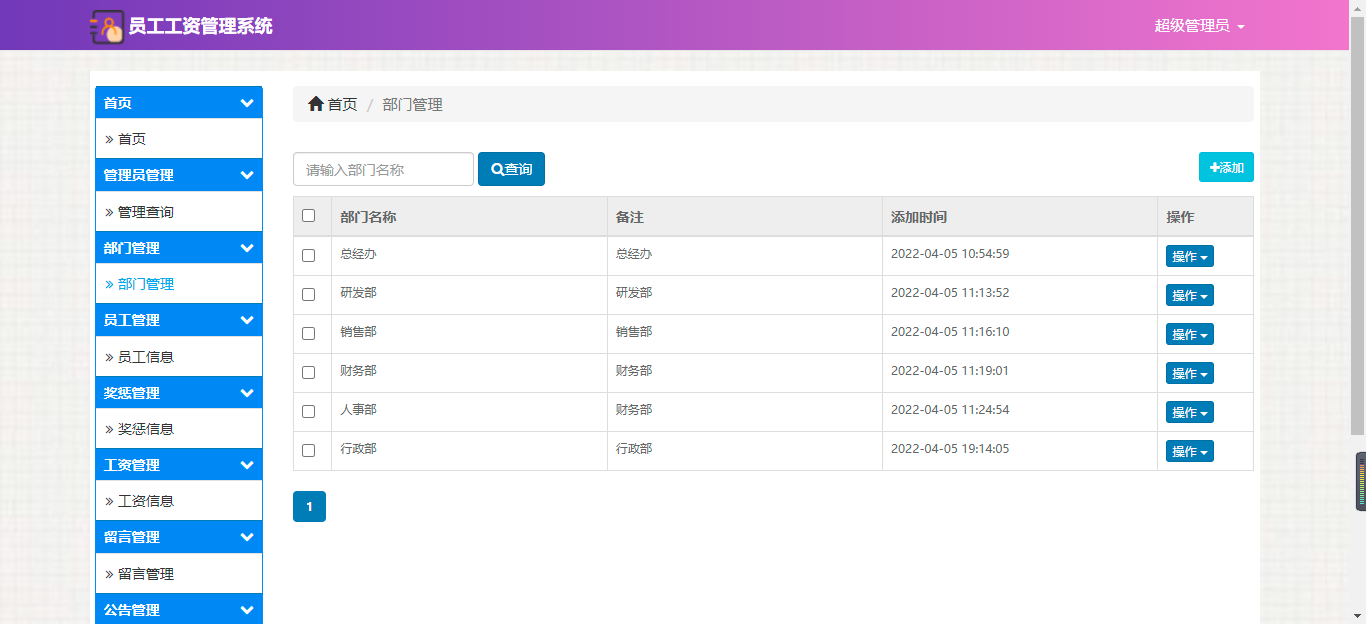Open 操作 dropdown in the 2022-04-05 11:19:01 row
Screen dimensions: 1366x624
pos(1190,374)
